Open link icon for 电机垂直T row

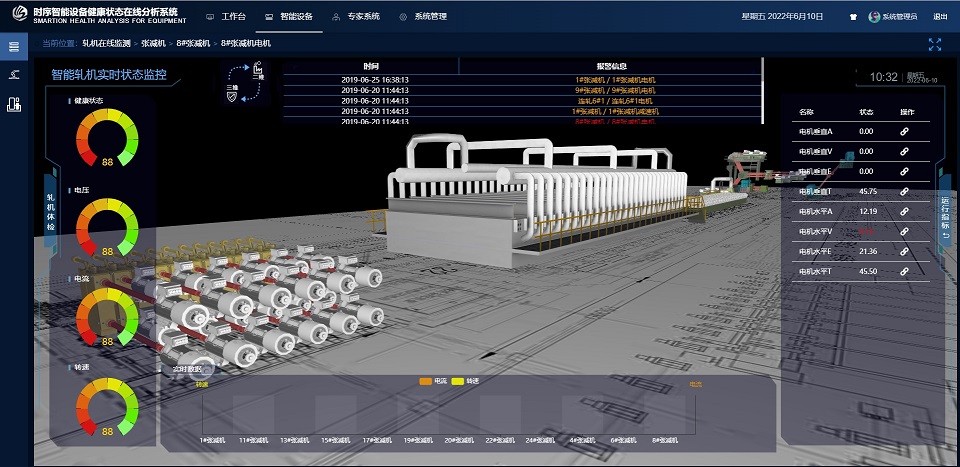point(904,191)
